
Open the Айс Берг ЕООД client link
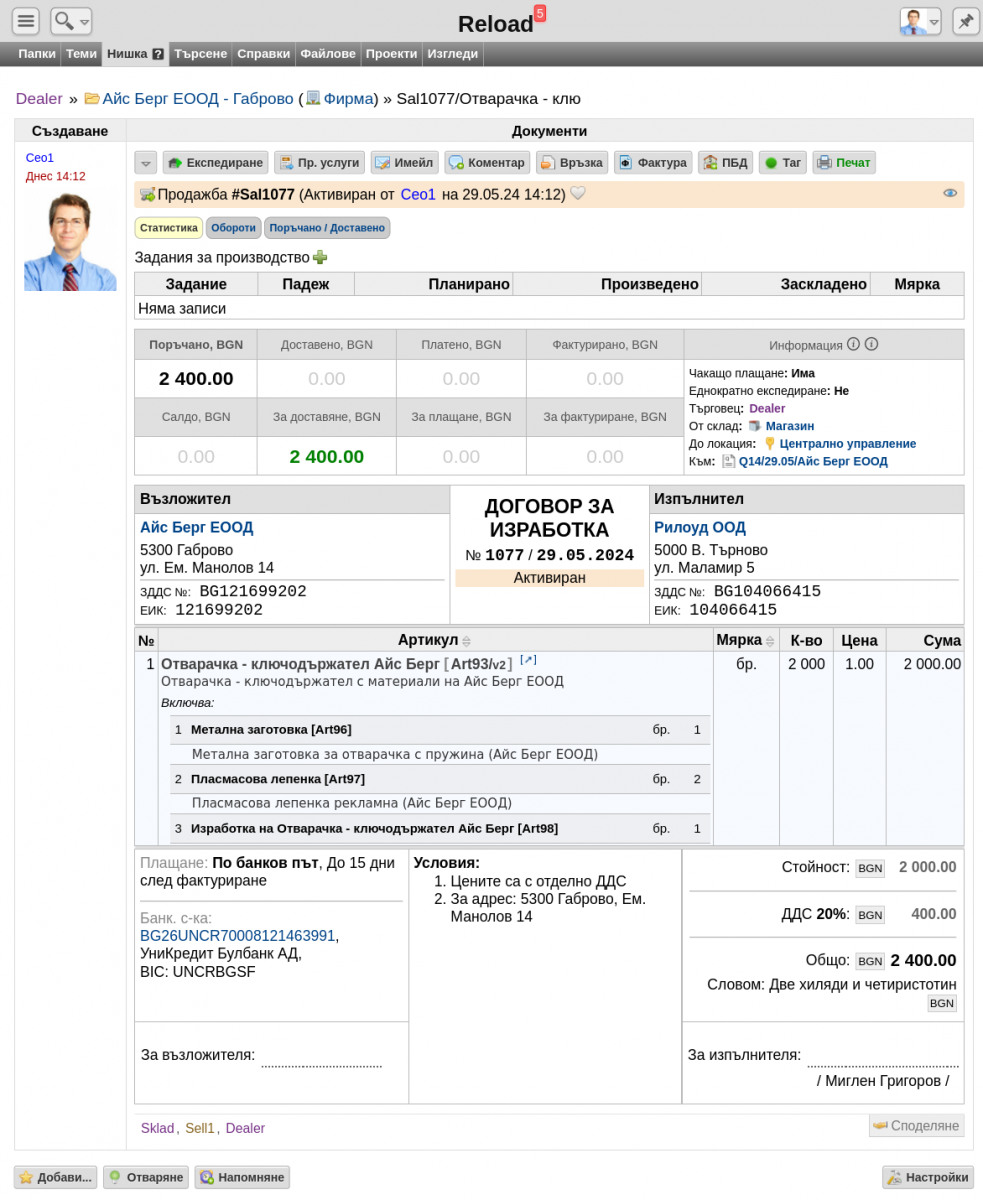(x=196, y=527)
